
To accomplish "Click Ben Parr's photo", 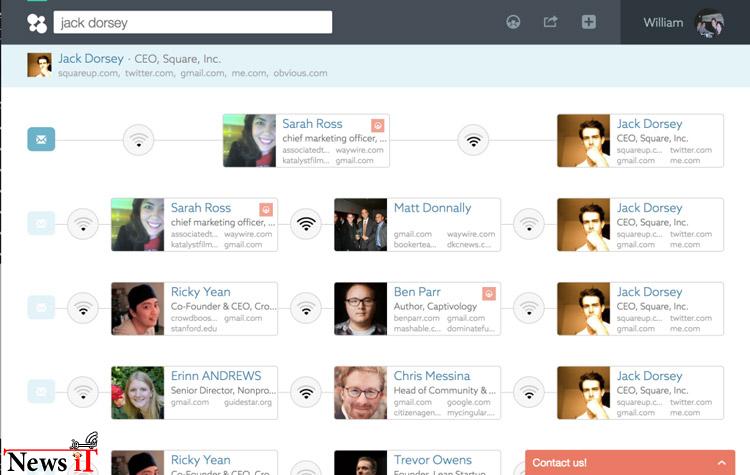I will (361, 309).
